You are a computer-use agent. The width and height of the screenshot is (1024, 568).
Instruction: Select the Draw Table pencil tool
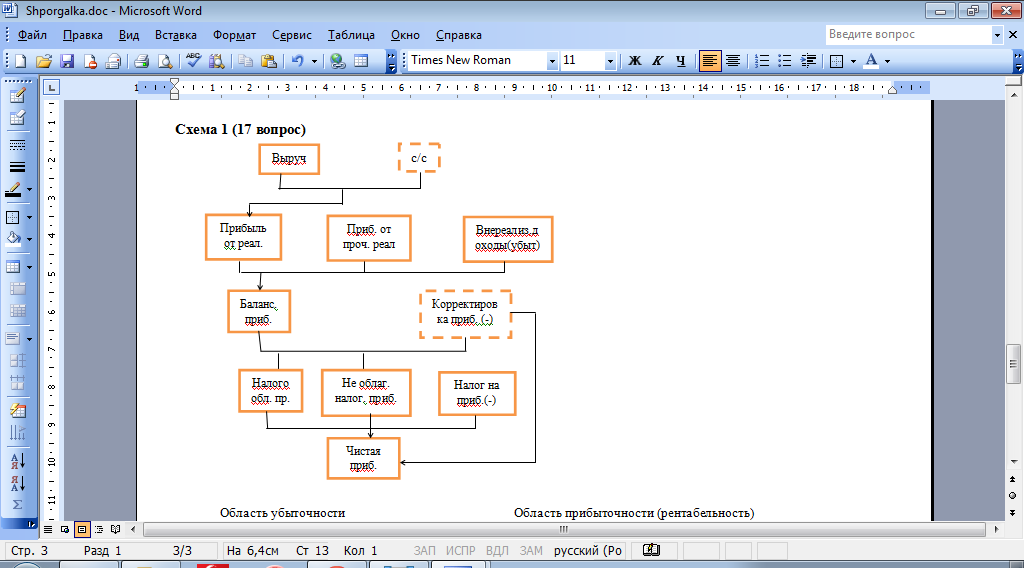pos(18,95)
